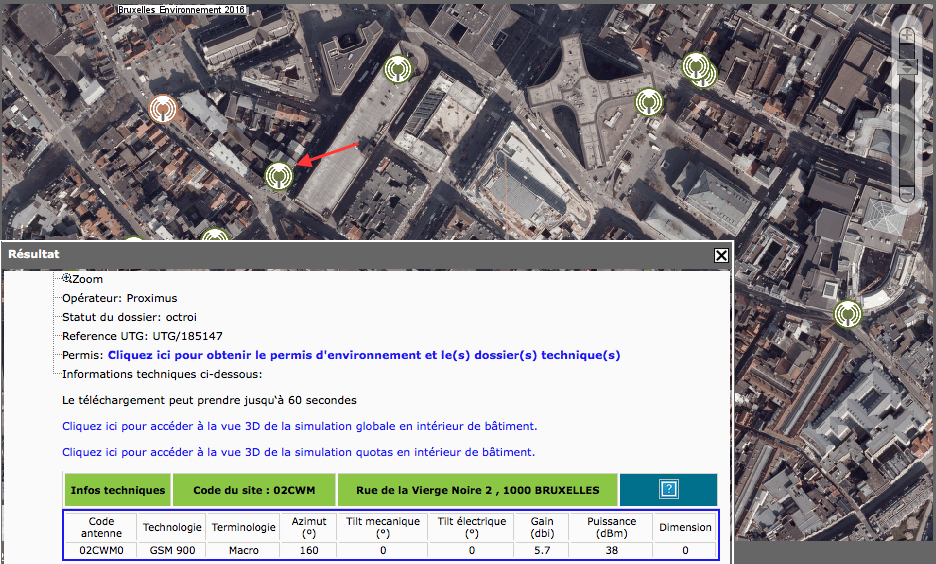Open the environmental permit and technical files link
Screen dimensions: 936x564
click(364, 355)
